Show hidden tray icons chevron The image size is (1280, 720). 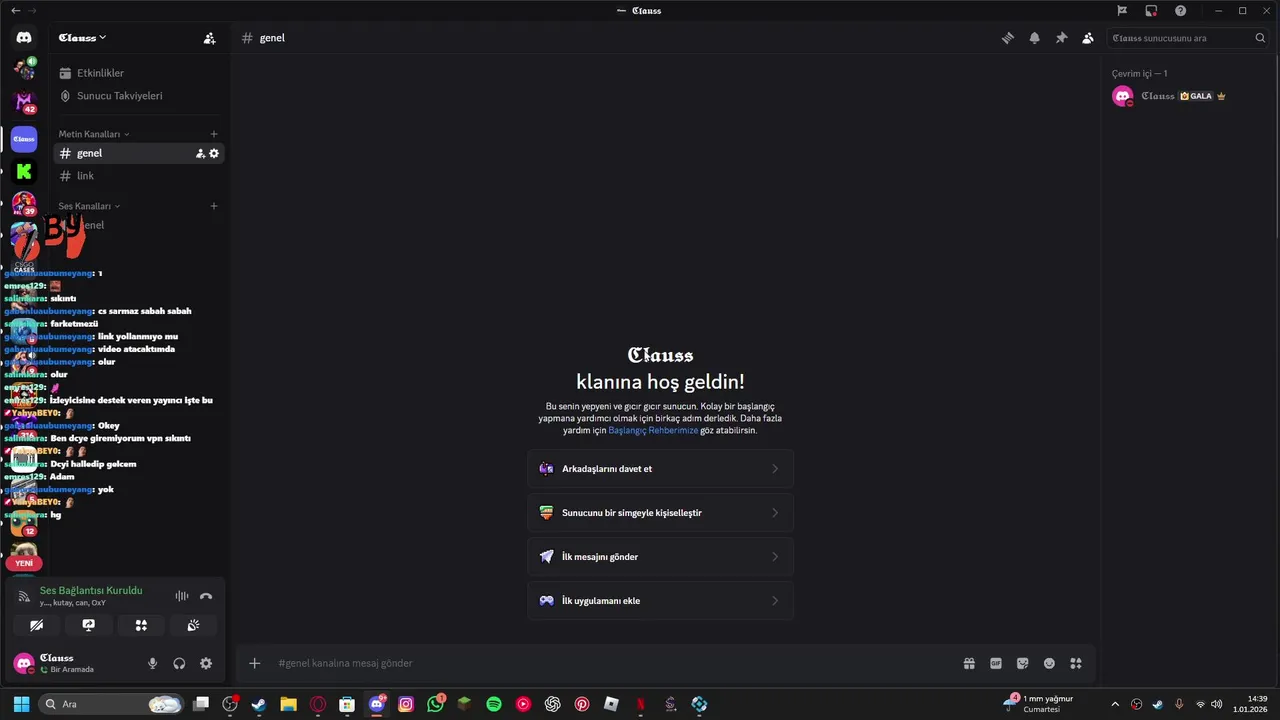(x=1115, y=704)
